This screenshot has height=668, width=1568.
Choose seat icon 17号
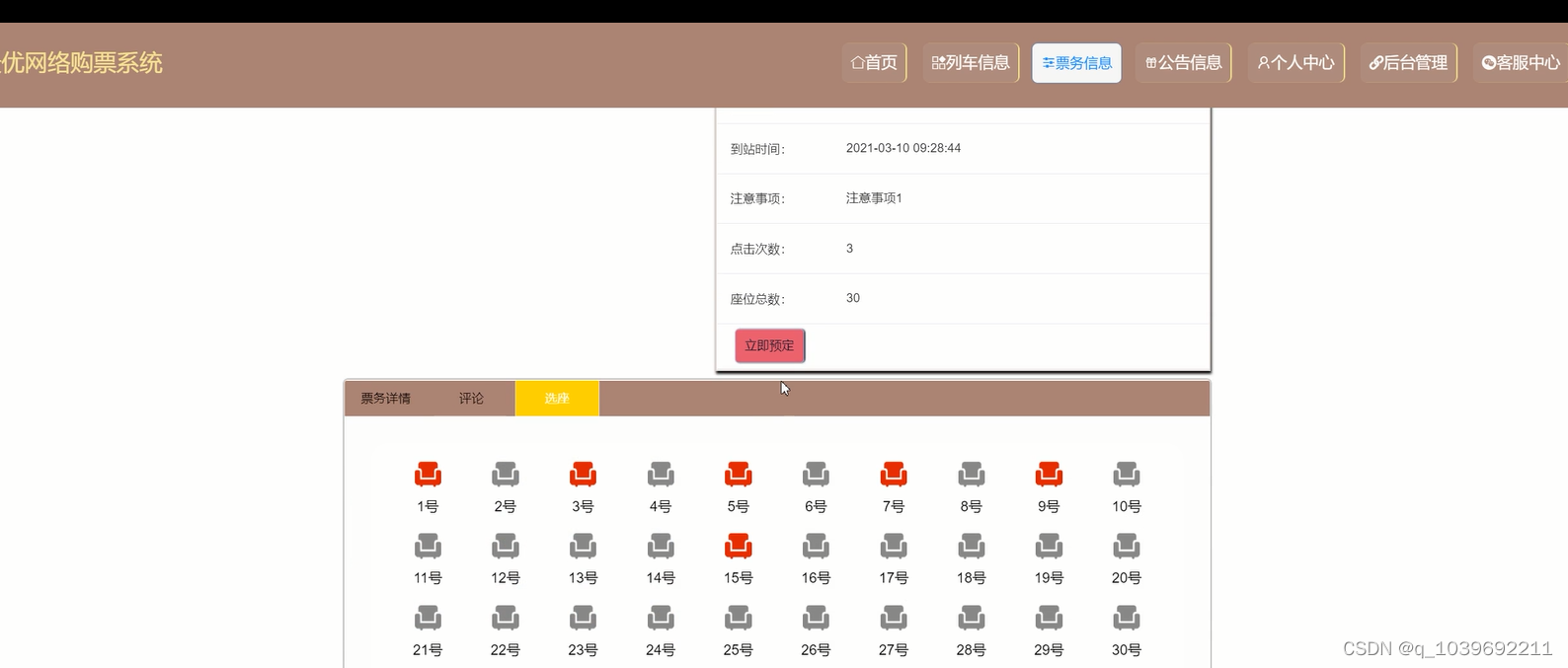click(x=894, y=546)
